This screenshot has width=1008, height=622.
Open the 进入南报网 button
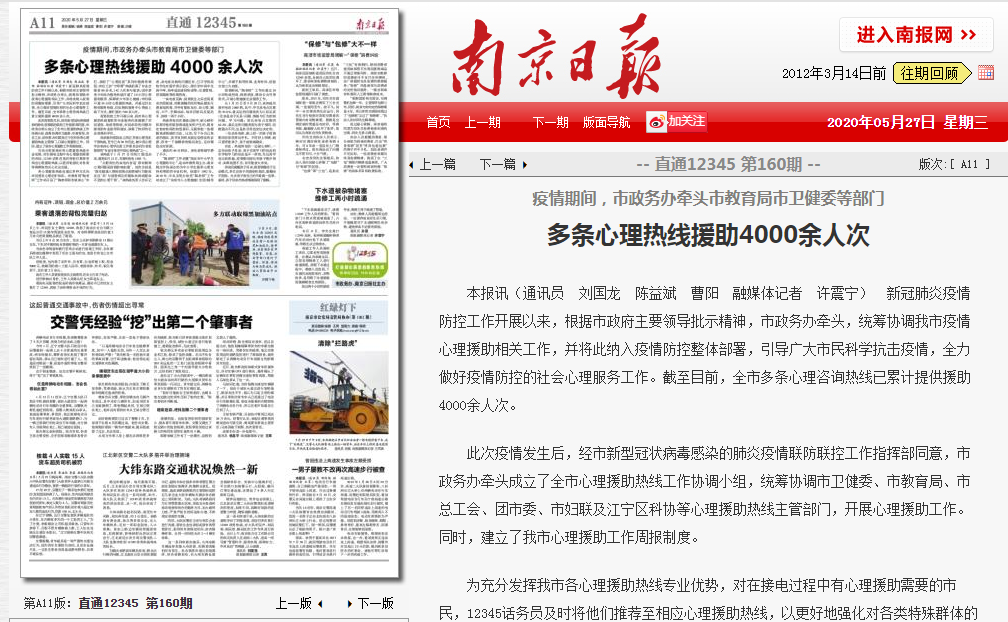[916, 35]
